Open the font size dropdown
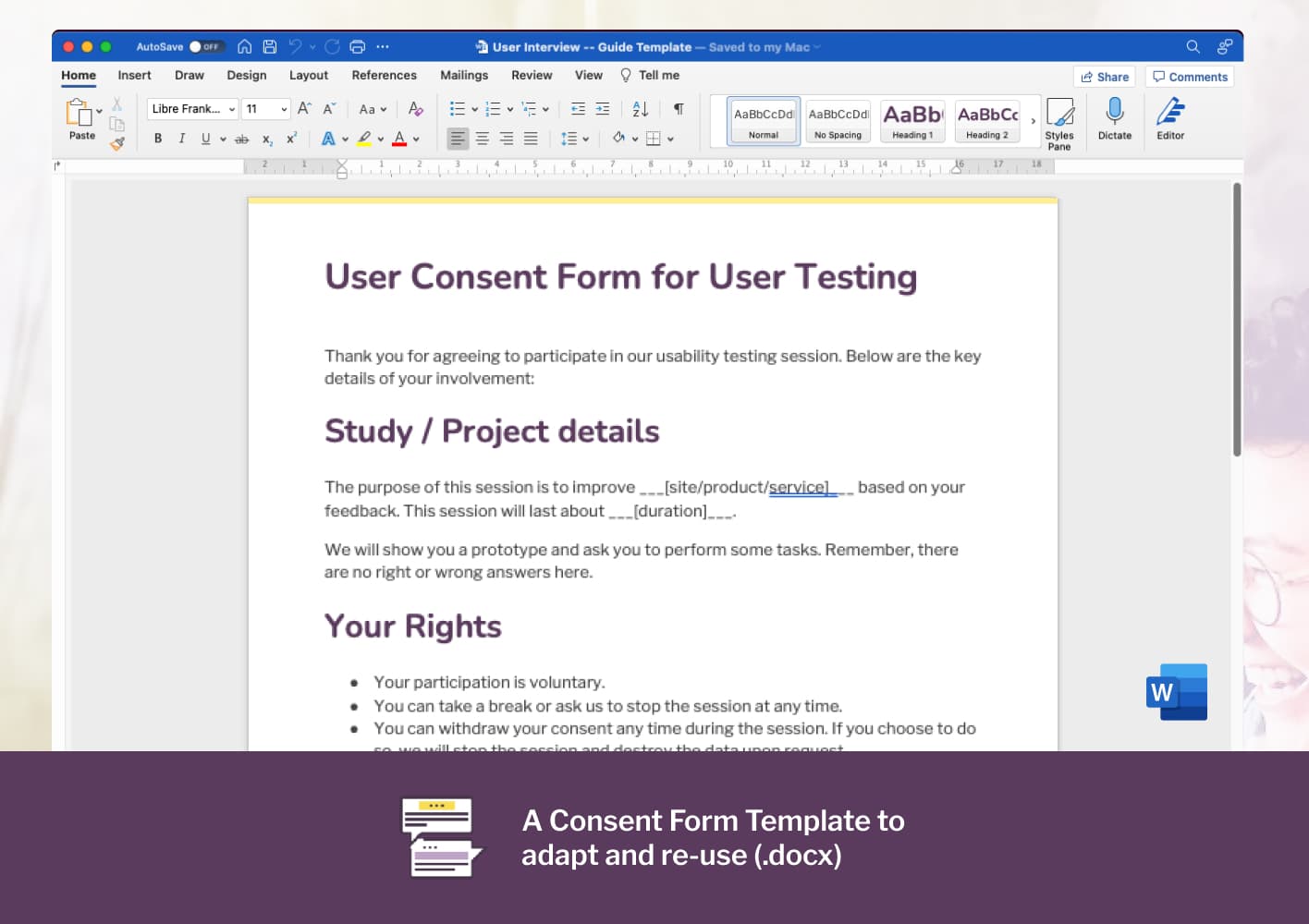The height and width of the screenshot is (924, 1309). 284,109
